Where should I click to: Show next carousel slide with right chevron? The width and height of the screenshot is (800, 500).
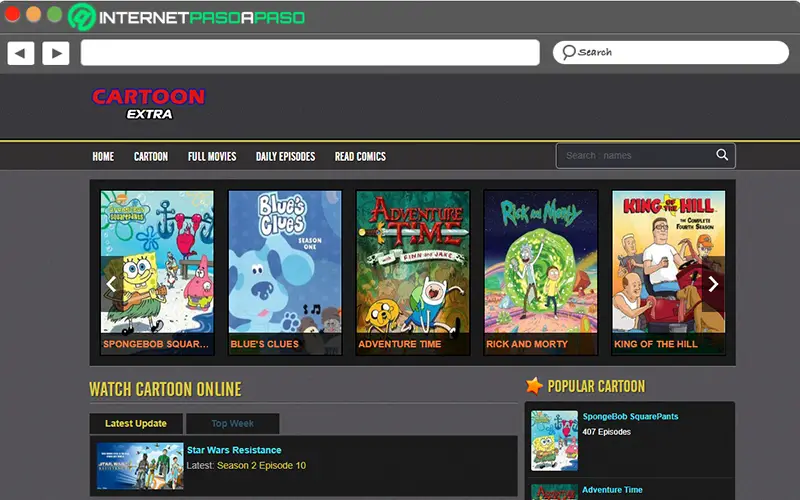[713, 284]
